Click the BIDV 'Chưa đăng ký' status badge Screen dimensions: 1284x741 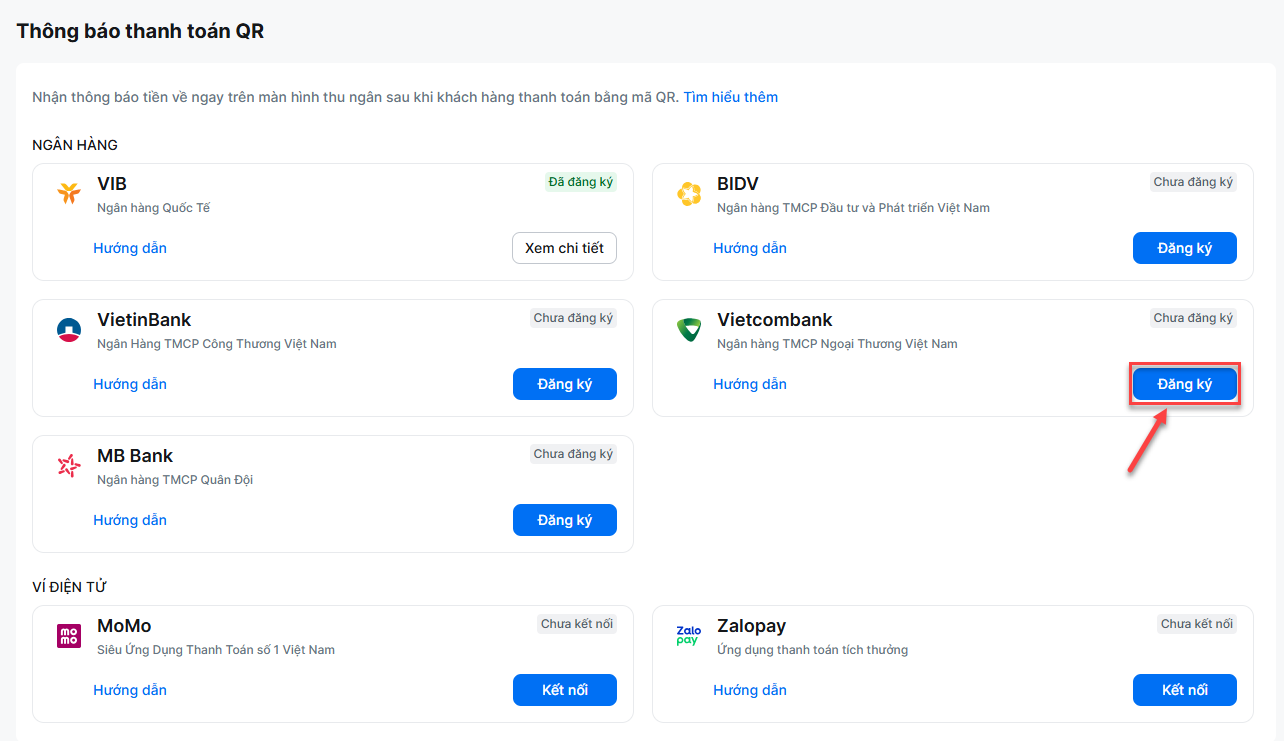point(1194,182)
